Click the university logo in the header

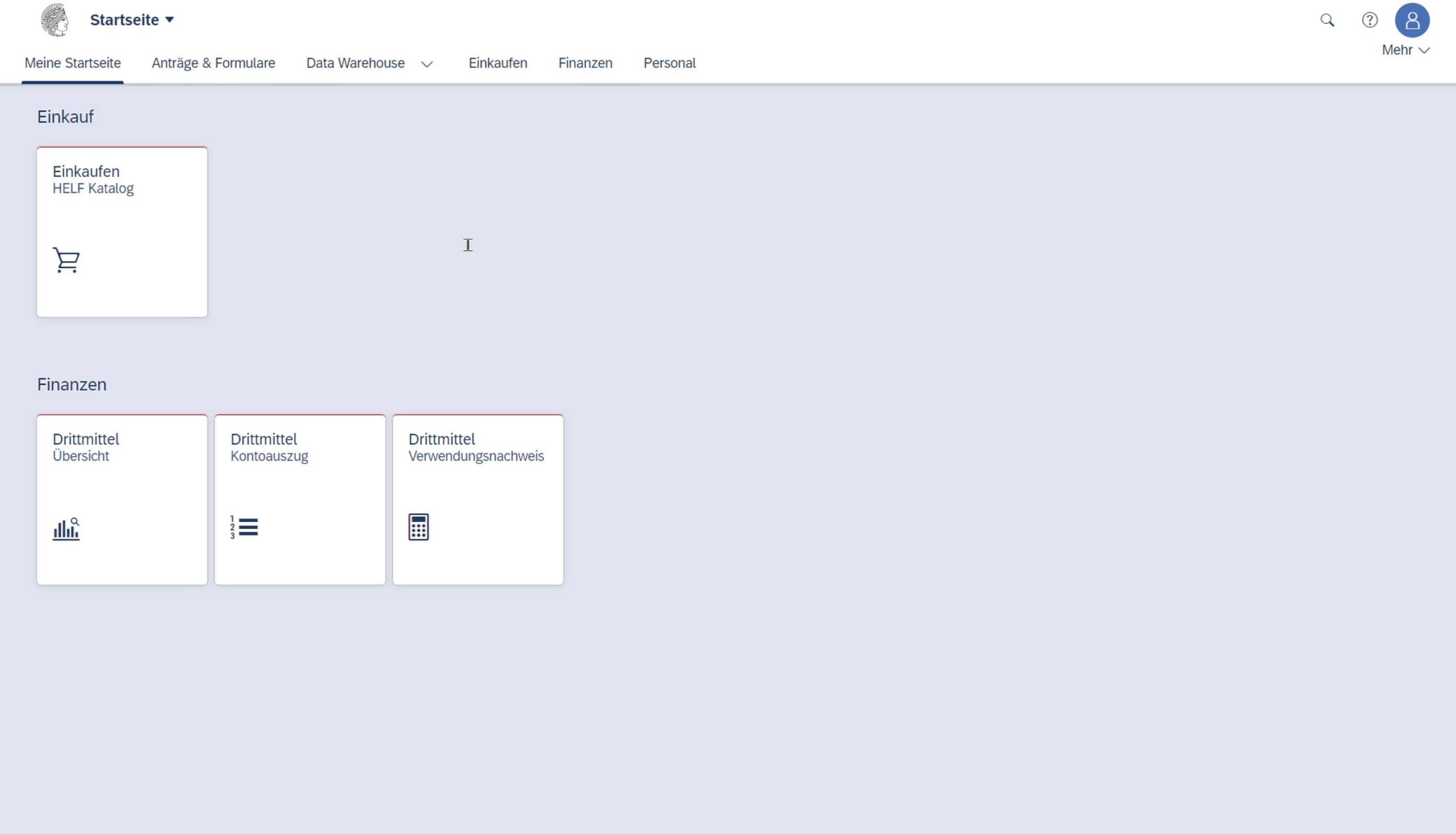click(55, 20)
